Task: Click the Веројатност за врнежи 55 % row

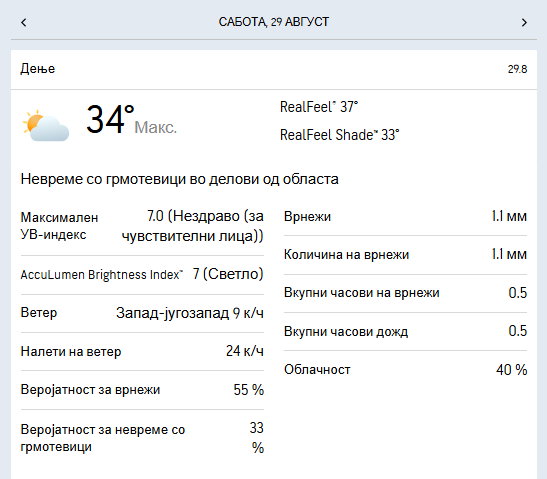Action: (x=142, y=390)
